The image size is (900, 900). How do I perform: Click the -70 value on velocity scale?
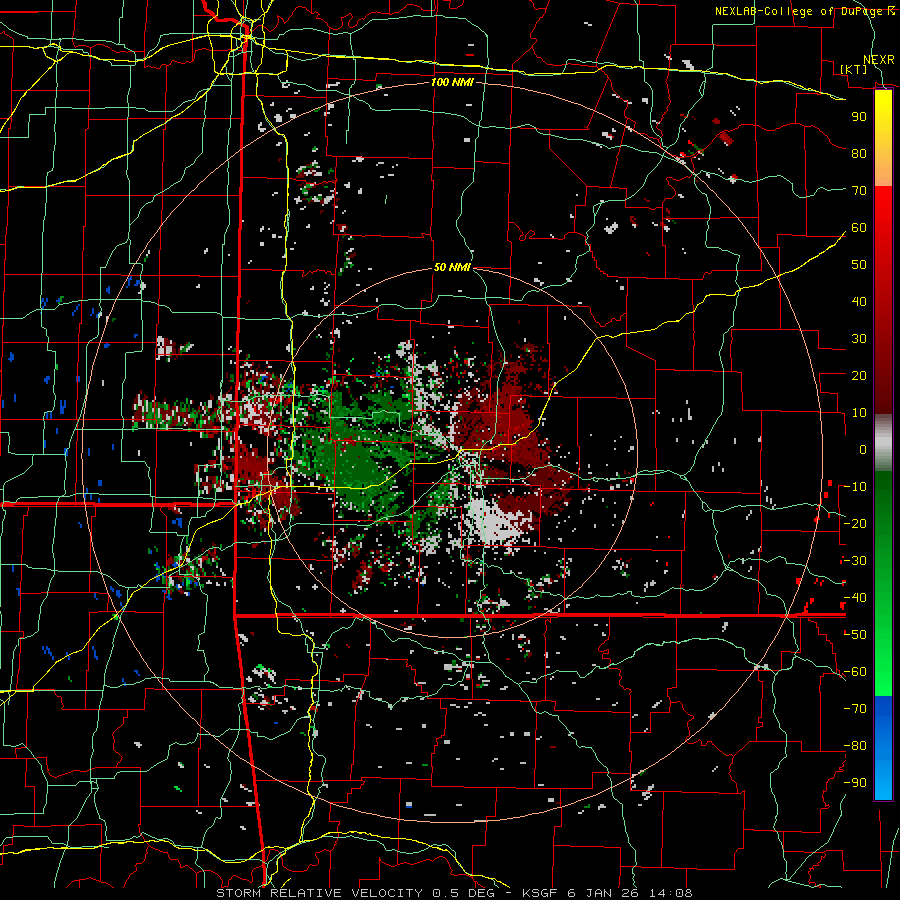point(855,709)
